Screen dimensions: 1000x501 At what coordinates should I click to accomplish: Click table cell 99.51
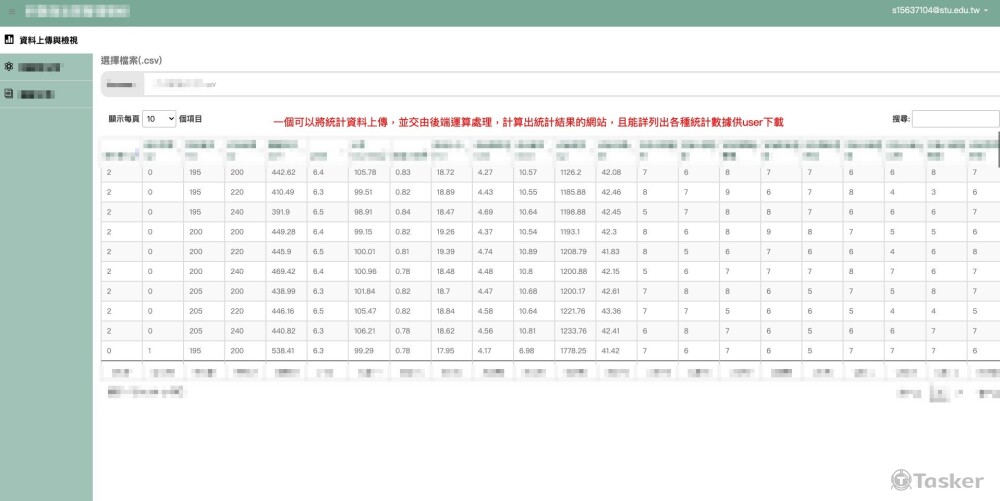pos(369,192)
